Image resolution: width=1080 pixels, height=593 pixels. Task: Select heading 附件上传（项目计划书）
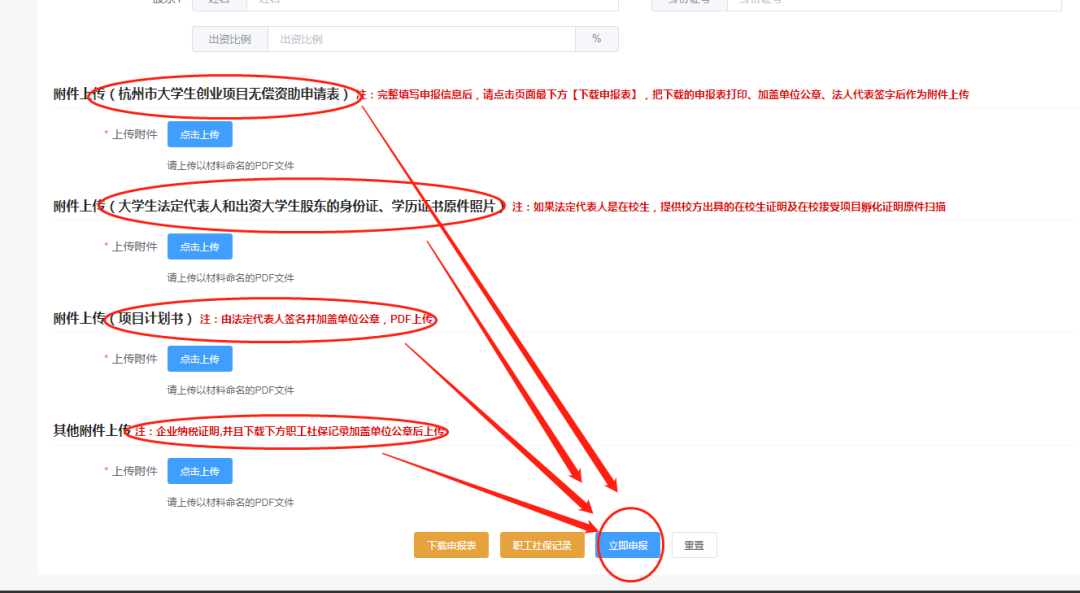[x=123, y=319]
